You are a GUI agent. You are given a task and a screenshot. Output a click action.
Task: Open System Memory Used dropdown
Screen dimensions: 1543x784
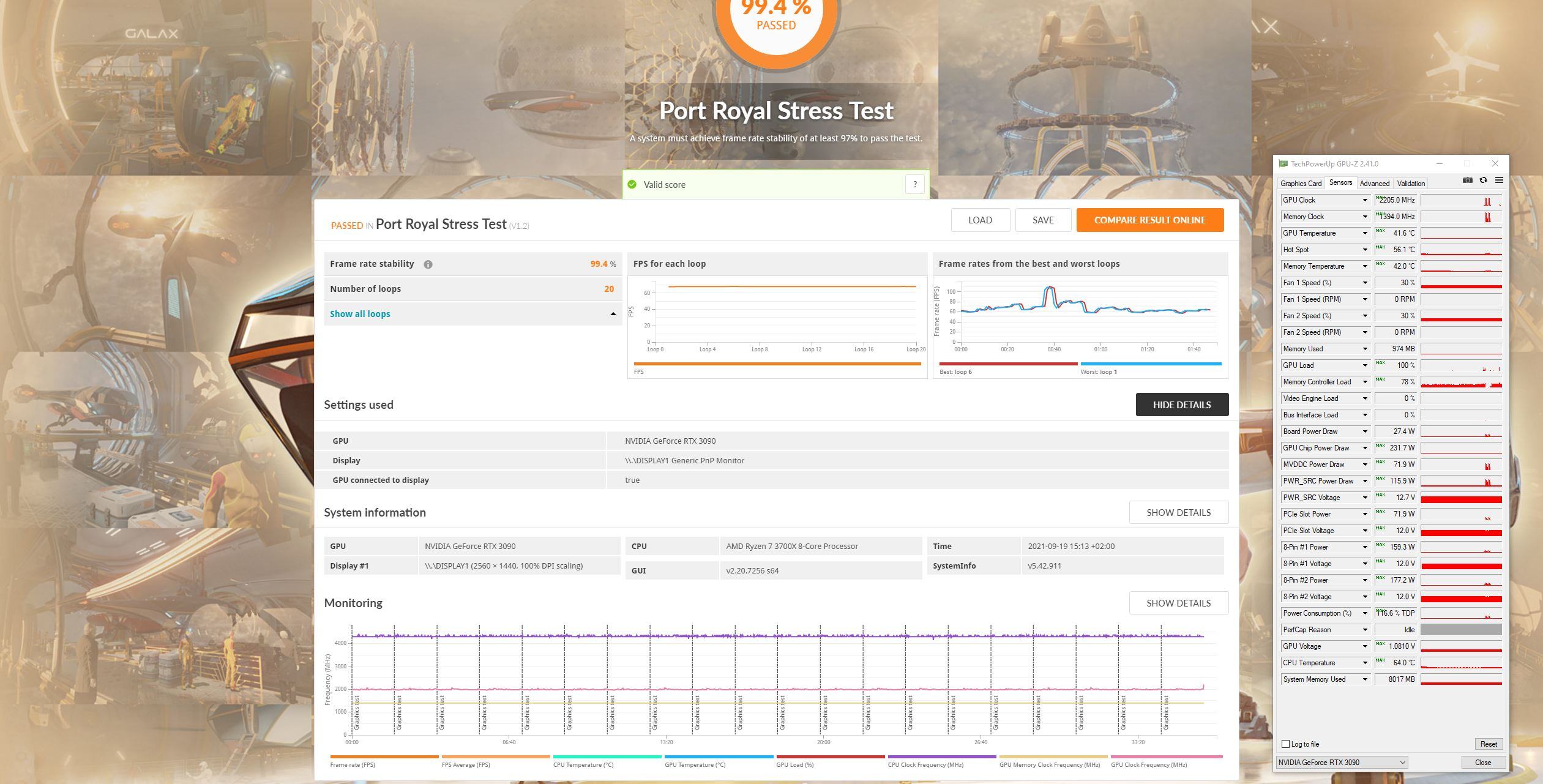pos(1364,679)
